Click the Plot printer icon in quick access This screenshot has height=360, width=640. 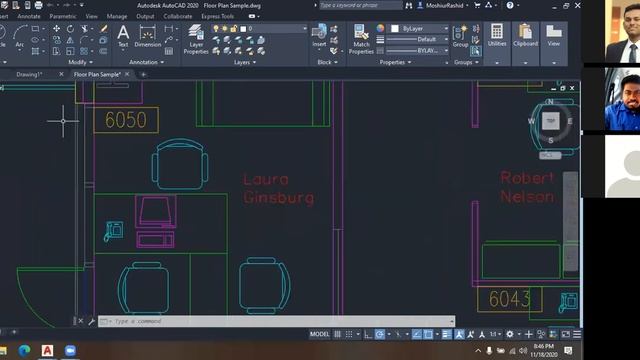pyautogui.click(x=38, y=5)
